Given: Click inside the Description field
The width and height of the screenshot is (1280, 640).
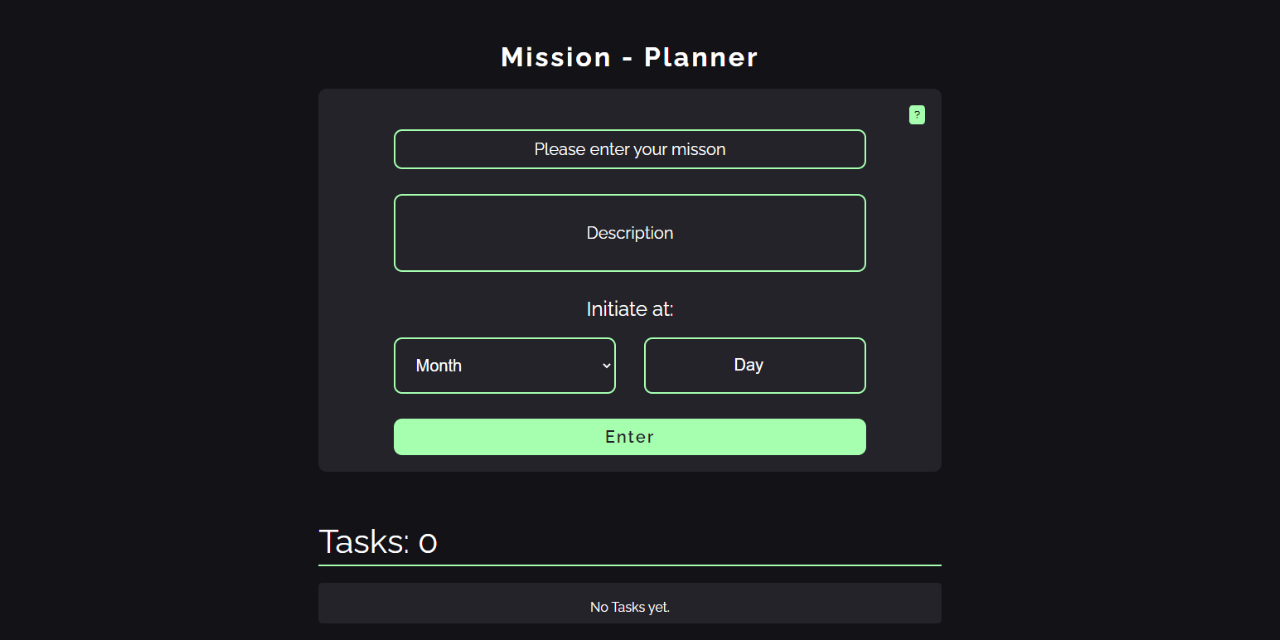Looking at the screenshot, I should (629, 232).
